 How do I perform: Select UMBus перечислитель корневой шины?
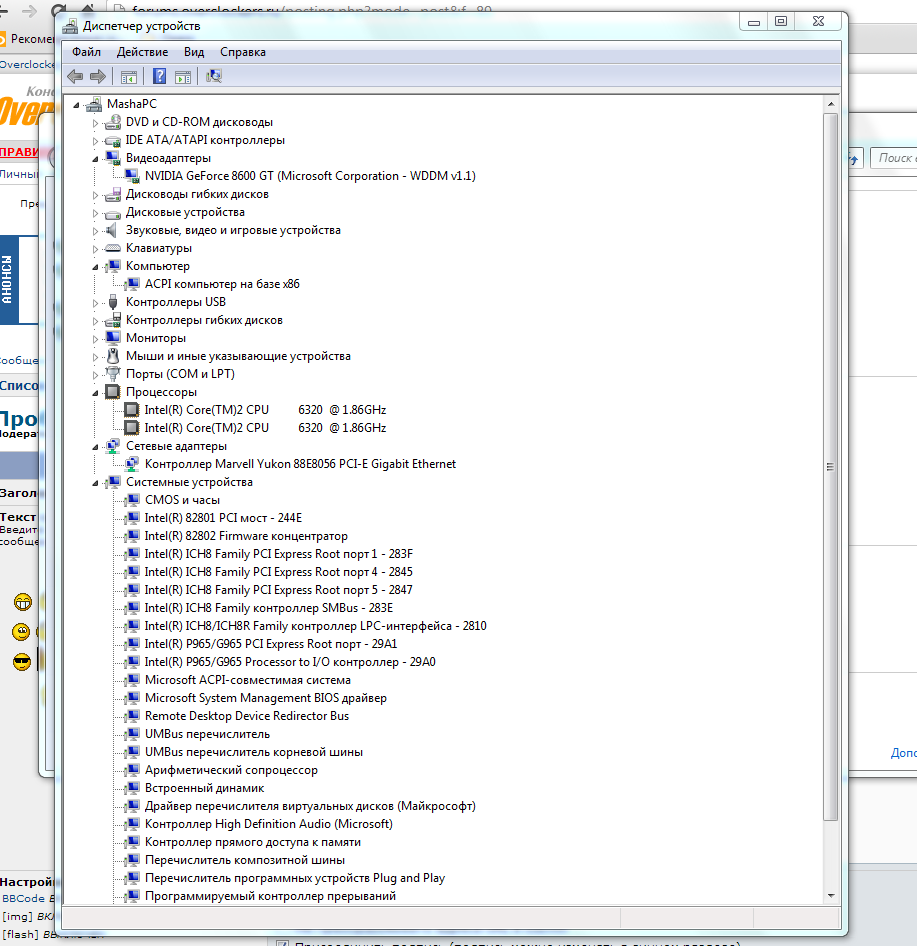tap(254, 752)
